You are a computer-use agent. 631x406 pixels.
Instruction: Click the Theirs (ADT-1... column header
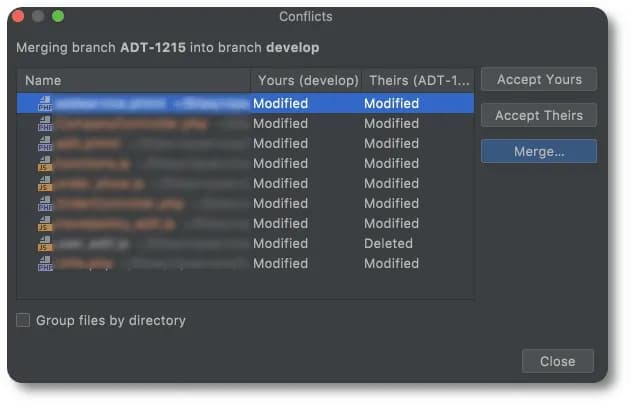(419, 80)
